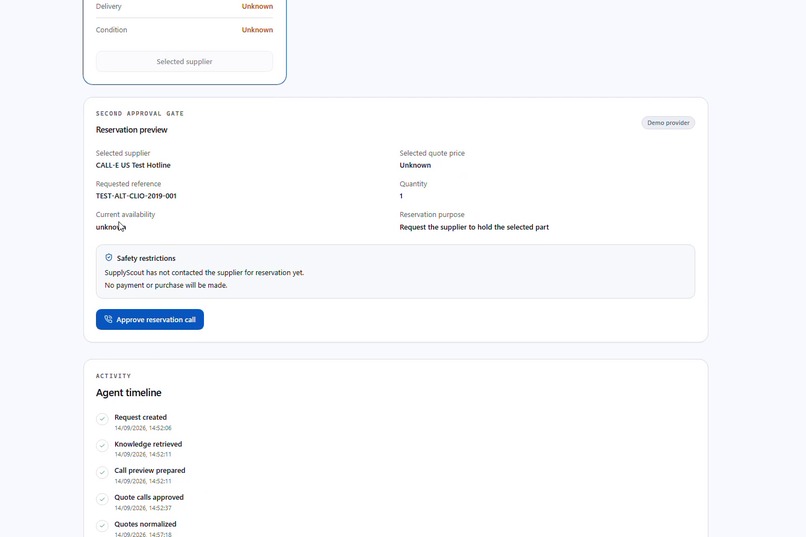
Task: Click the checkmark icon for Quotes normalized
Action: 102,526
